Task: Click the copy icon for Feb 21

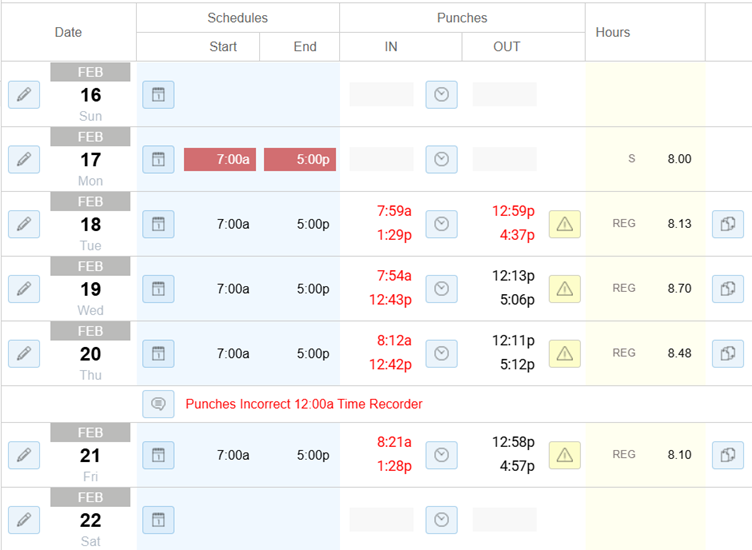Action: coord(728,455)
